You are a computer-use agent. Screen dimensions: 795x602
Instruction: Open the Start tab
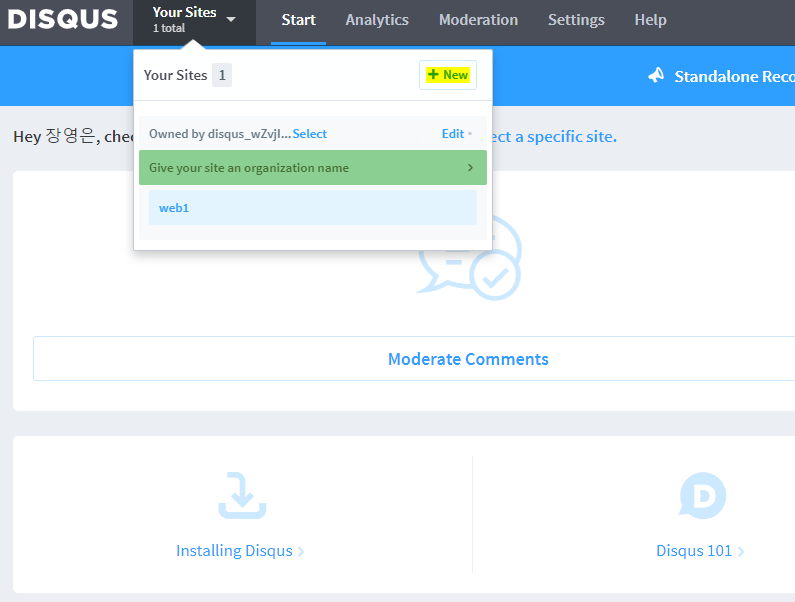298,20
